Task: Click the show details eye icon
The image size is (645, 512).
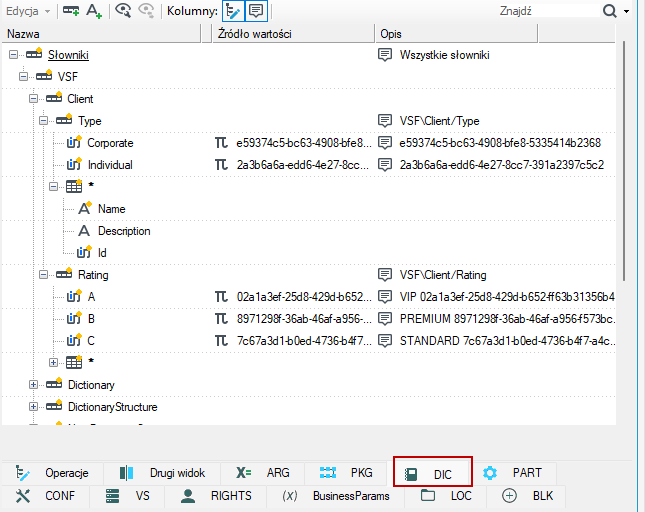Action: (123, 11)
